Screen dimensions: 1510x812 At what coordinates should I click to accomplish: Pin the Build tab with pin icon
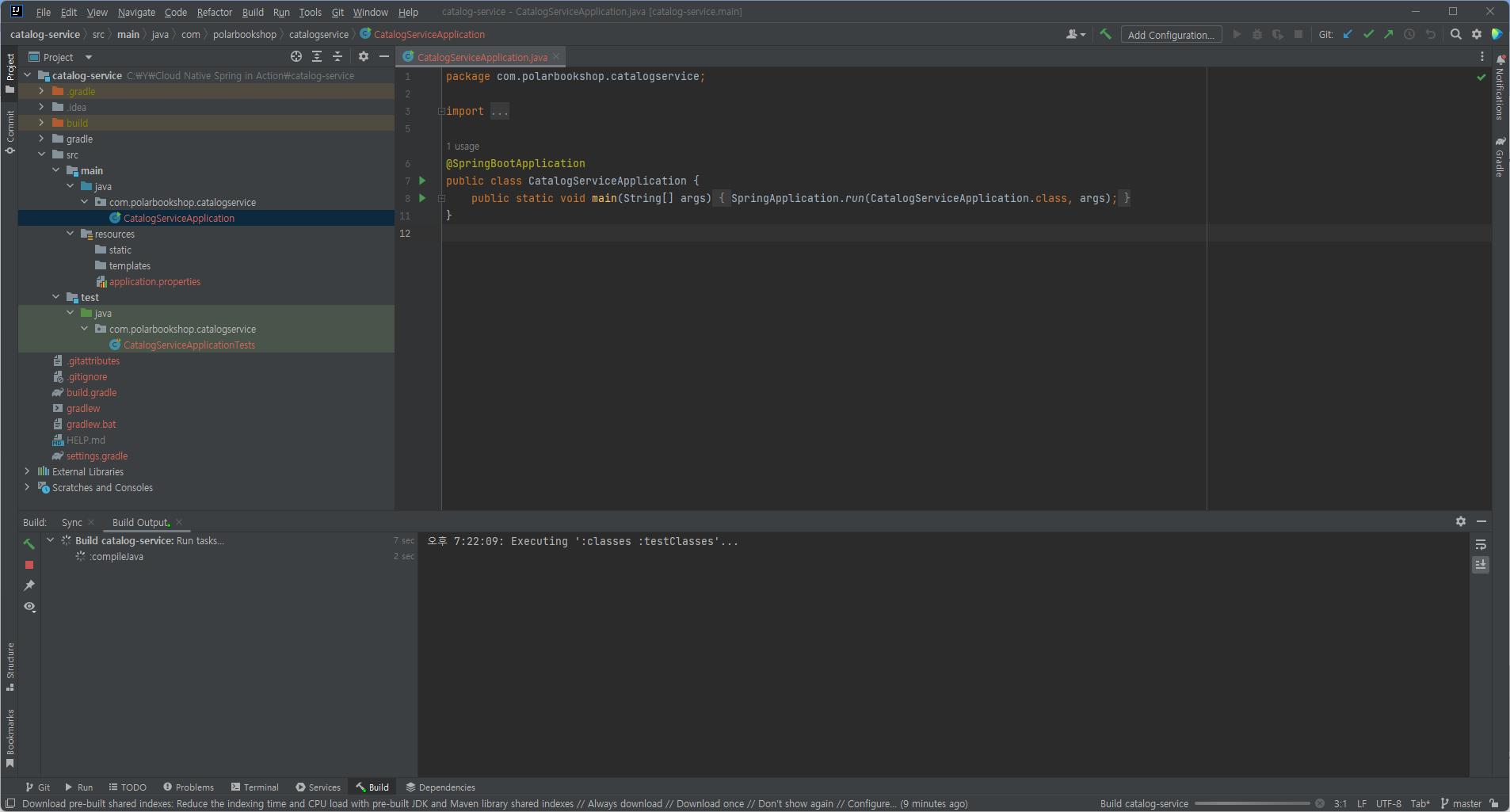click(x=29, y=585)
